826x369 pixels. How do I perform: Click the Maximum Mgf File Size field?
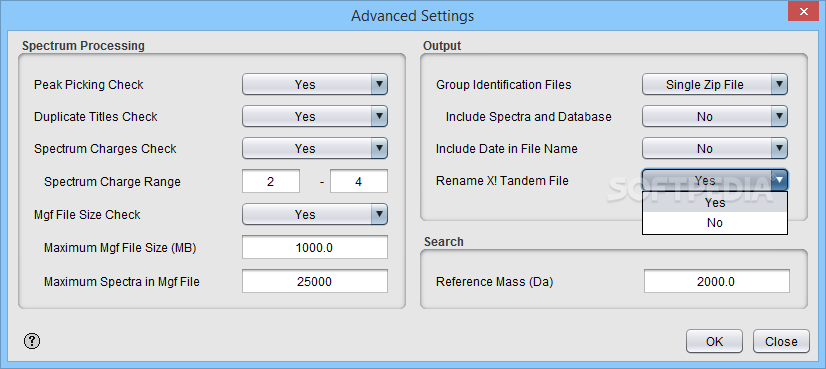315,247
